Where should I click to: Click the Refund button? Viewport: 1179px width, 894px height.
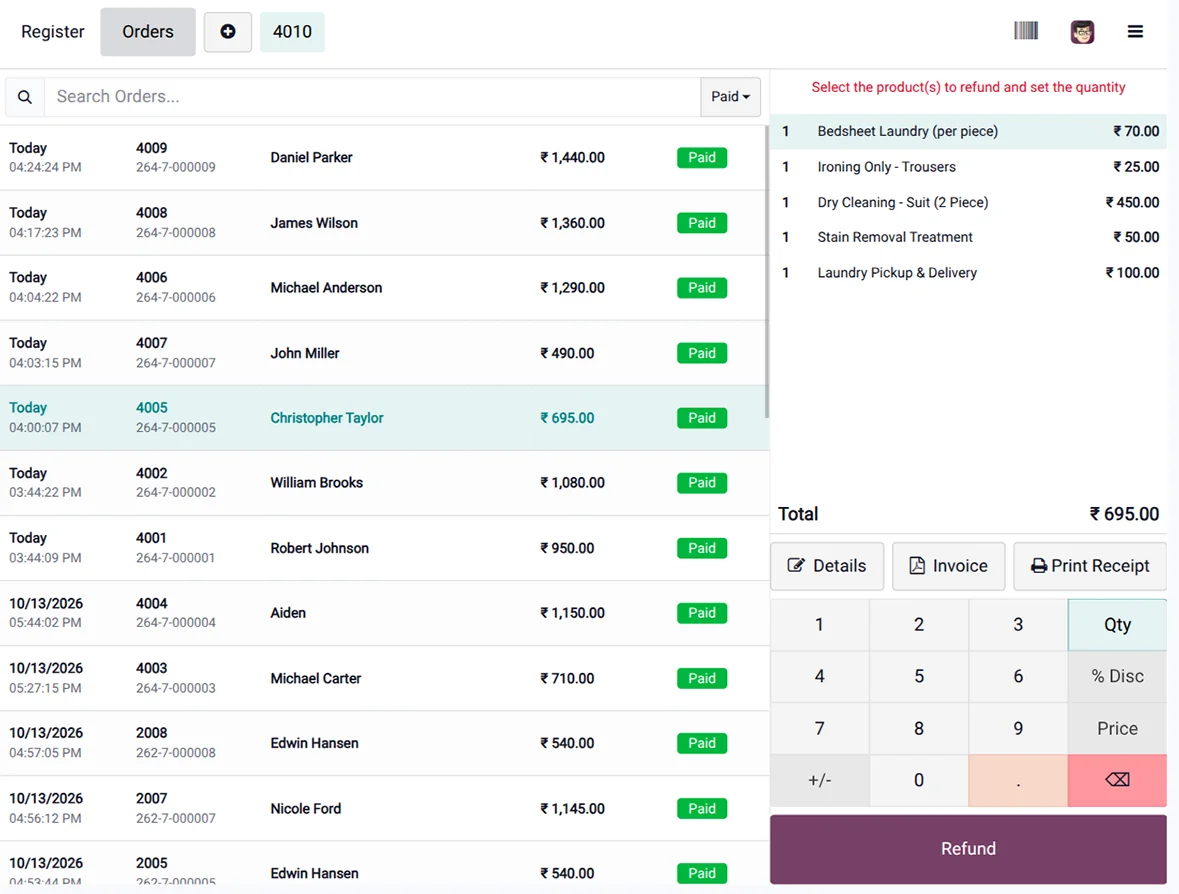[x=968, y=849]
